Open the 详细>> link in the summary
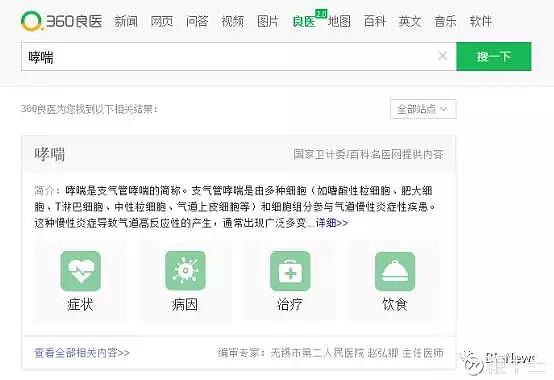The height and width of the screenshot is (380, 554). (x=332, y=223)
